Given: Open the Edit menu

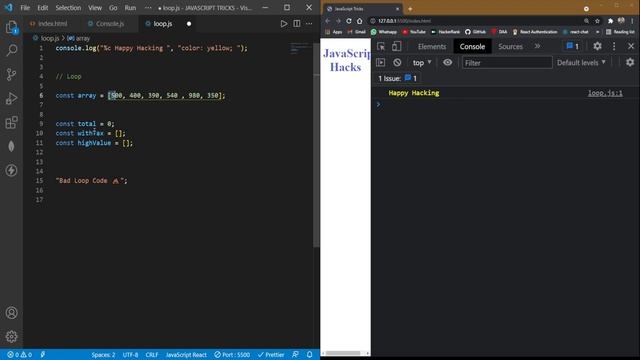Looking at the screenshot, I should coord(42,8).
